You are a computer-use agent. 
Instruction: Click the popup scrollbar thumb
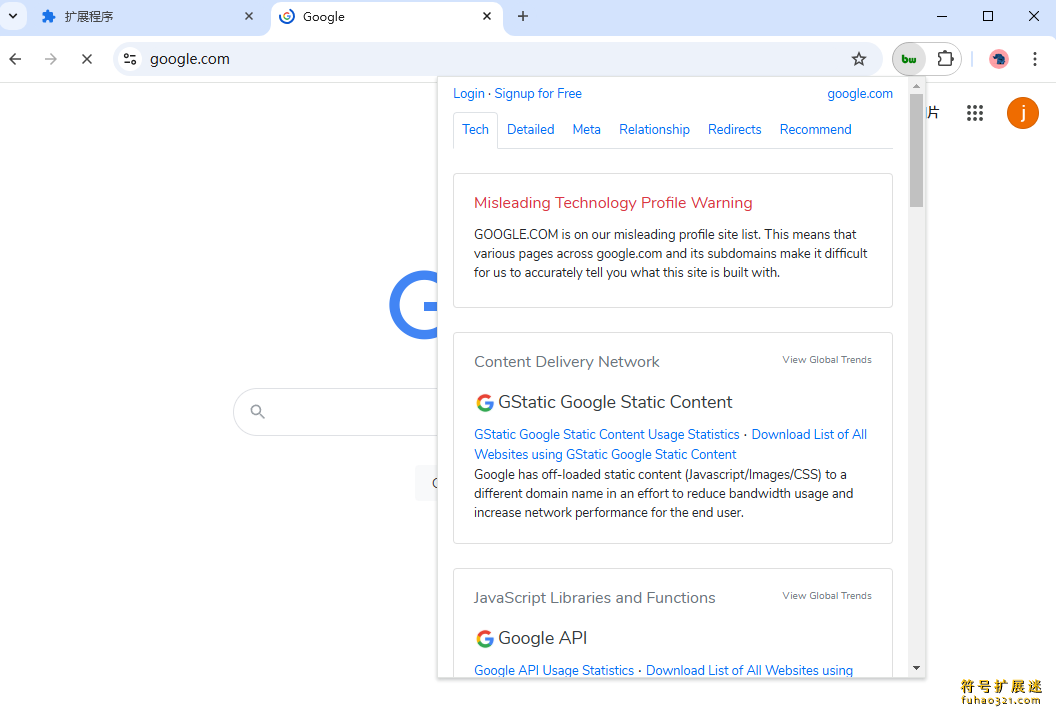click(916, 150)
